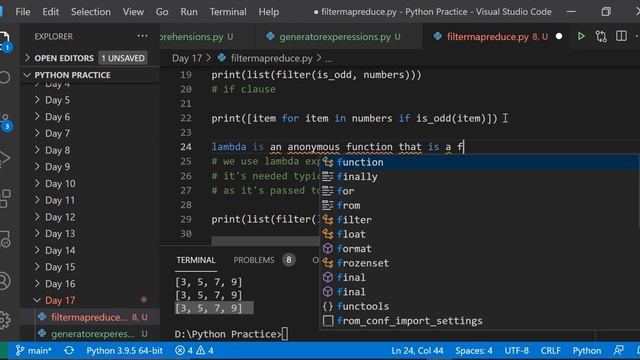
Task: Open Manage gear in activity bar
Action: (x=5, y=320)
